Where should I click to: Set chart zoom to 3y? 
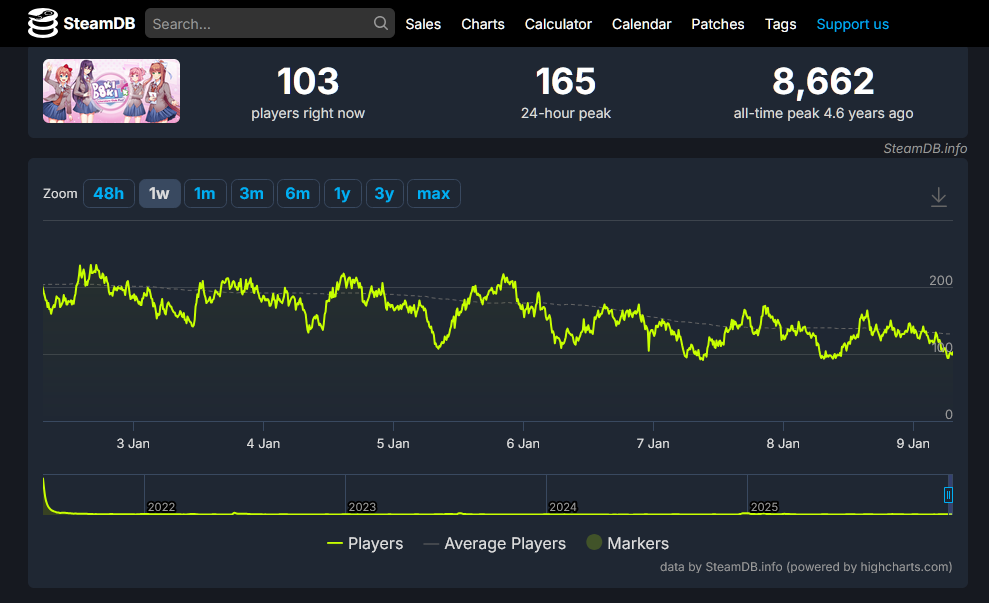[384, 194]
